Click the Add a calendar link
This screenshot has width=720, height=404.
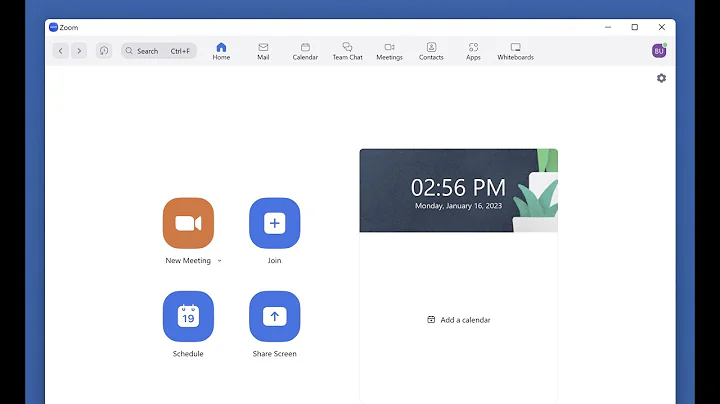(459, 320)
